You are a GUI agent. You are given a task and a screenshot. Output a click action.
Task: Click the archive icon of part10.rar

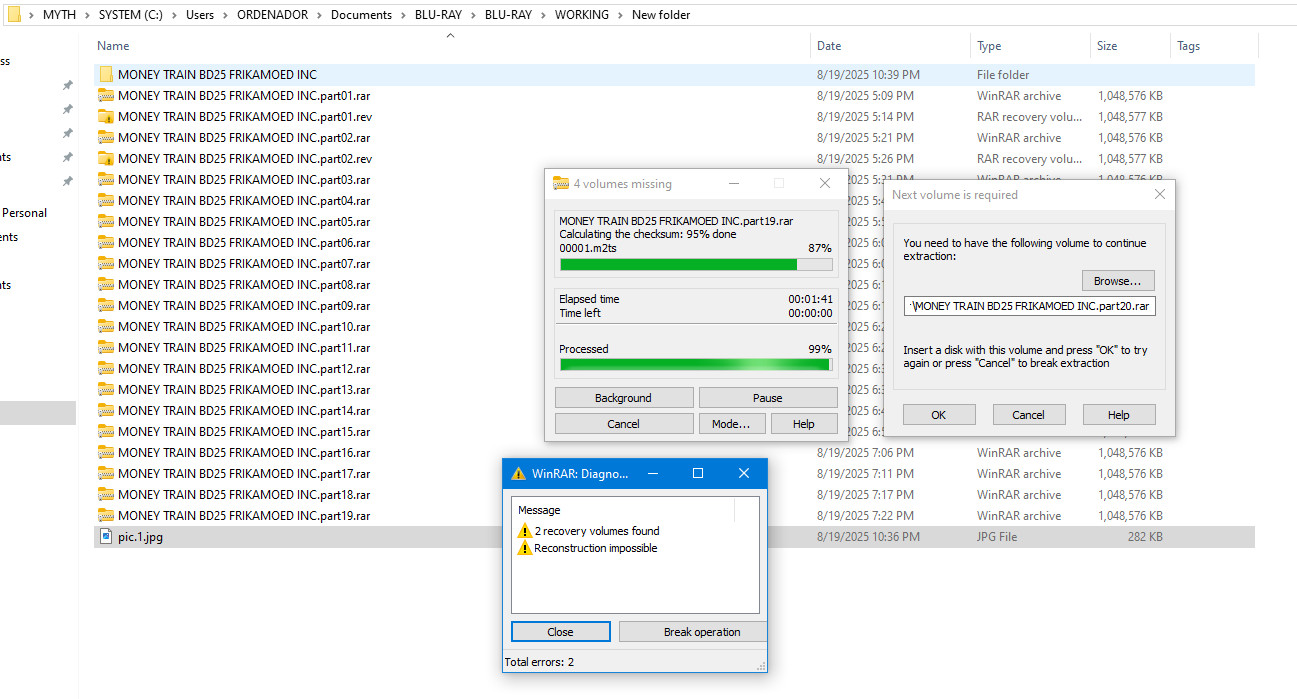[x=106, y=327]
